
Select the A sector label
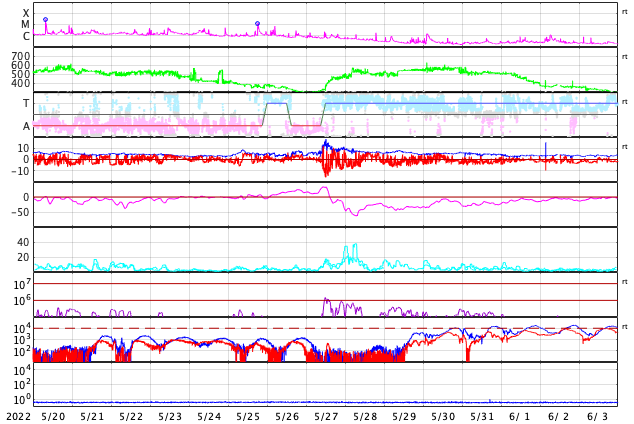point(26,127)
